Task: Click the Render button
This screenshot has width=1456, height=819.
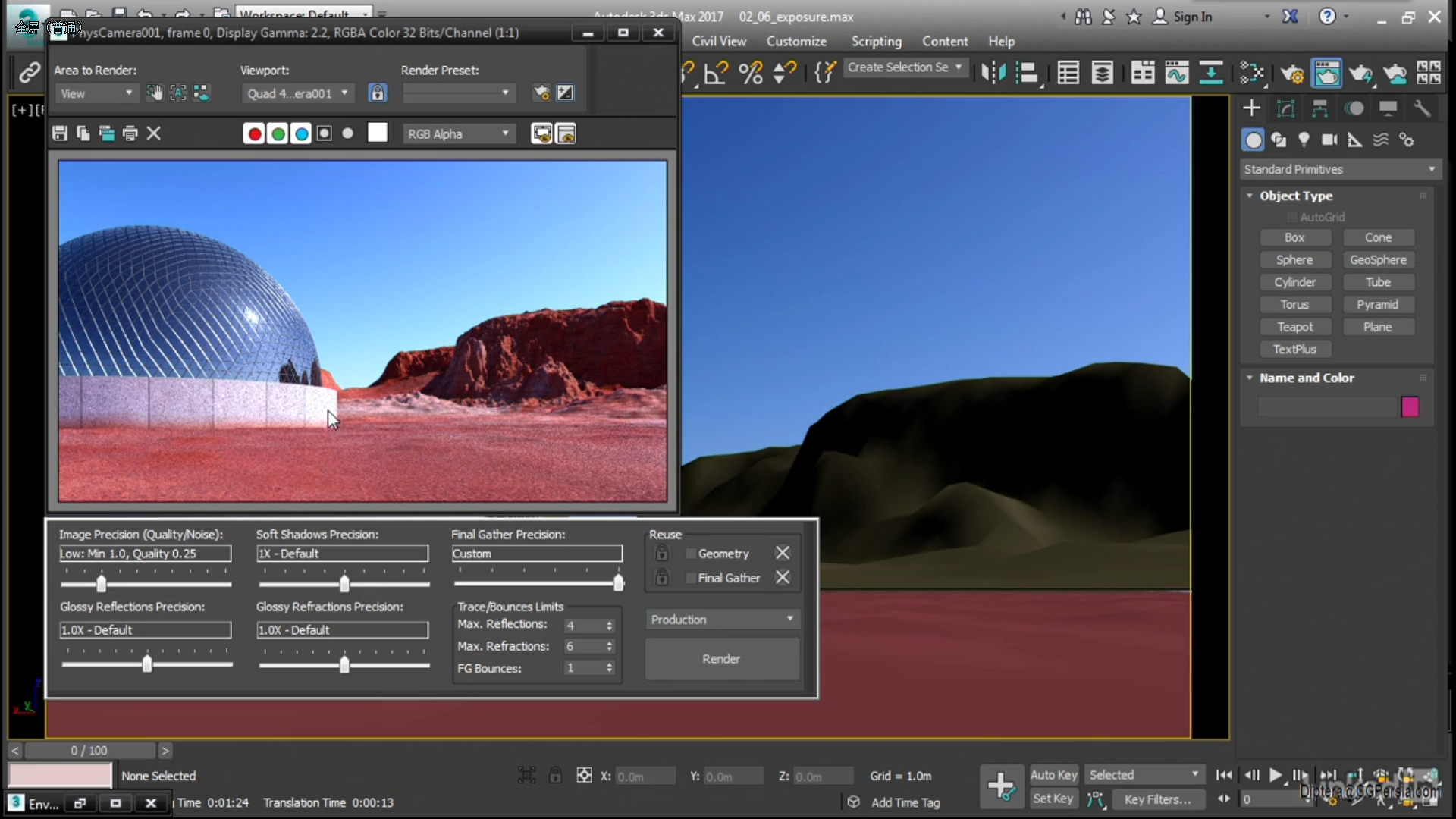Action: tap(722, 659)
